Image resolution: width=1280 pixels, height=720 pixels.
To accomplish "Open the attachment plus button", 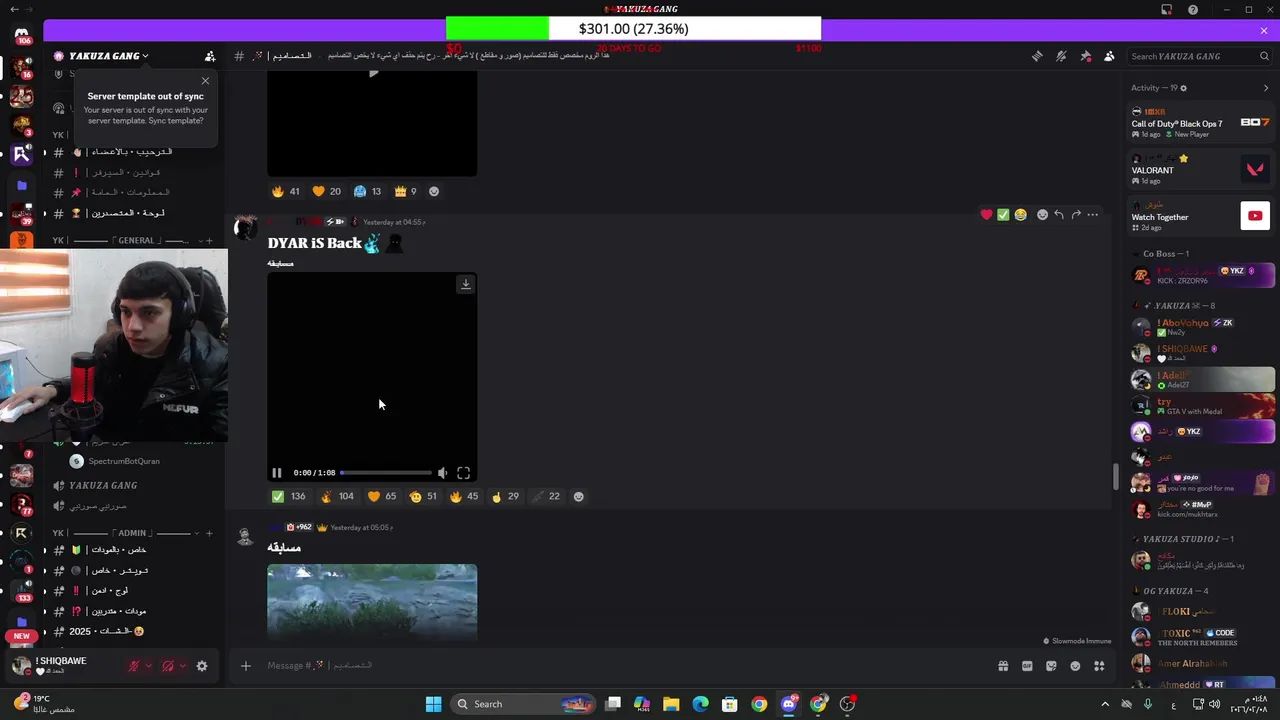I will pyautogui.click(x=245, y=666).
